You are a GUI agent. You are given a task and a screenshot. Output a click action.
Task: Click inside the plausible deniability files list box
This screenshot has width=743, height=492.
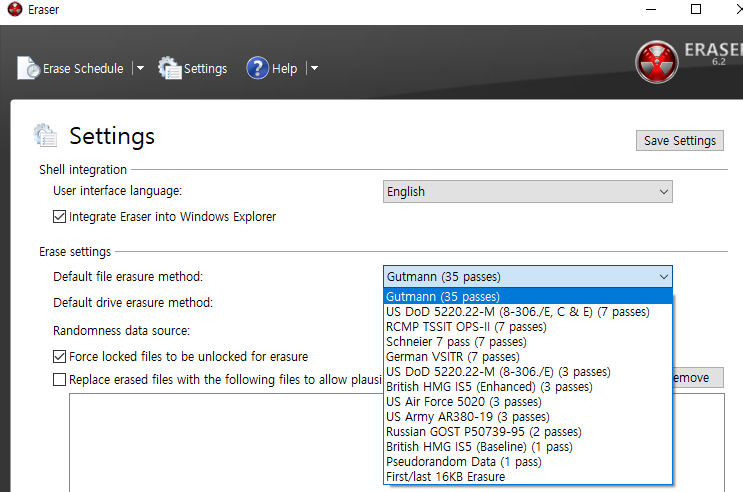[x=226, y=443]
